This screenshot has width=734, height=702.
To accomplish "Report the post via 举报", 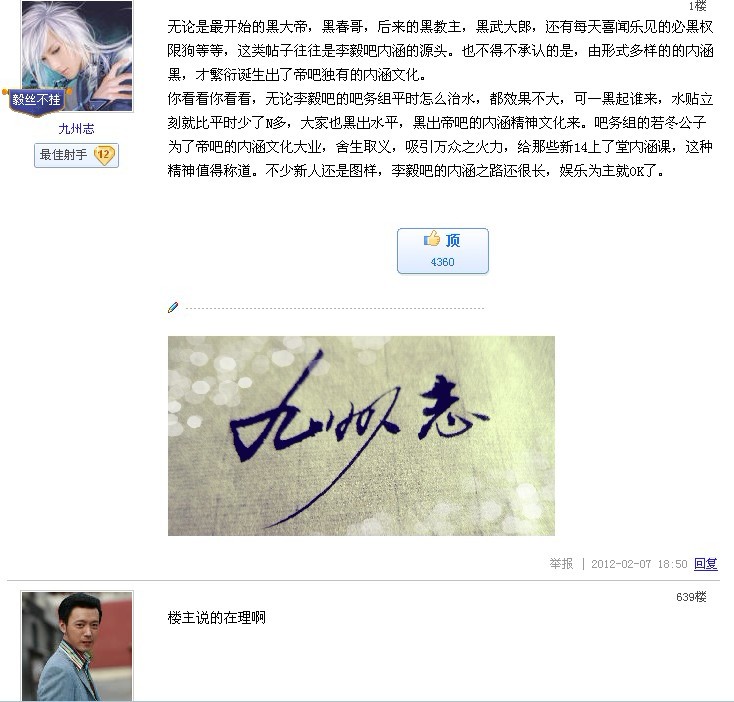I will click(x=561, y=563).
